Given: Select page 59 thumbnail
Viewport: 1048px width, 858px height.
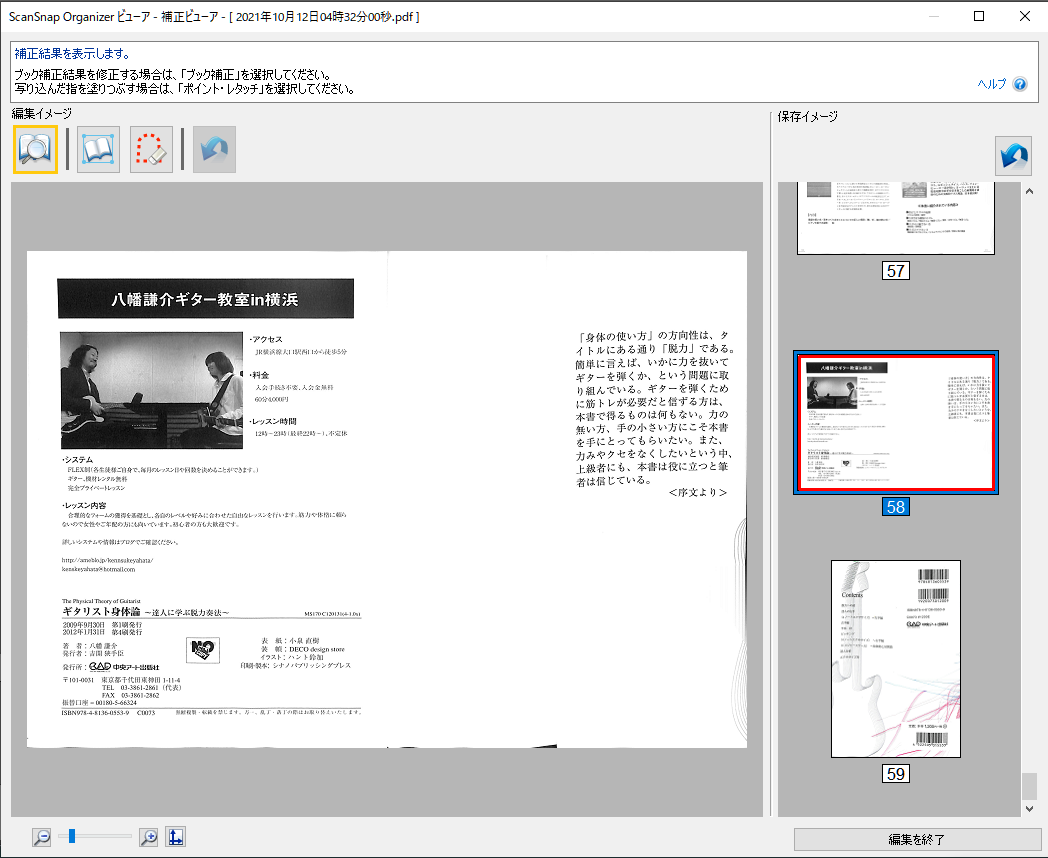Looking at the screenshot, I should (x=896, y=659).
